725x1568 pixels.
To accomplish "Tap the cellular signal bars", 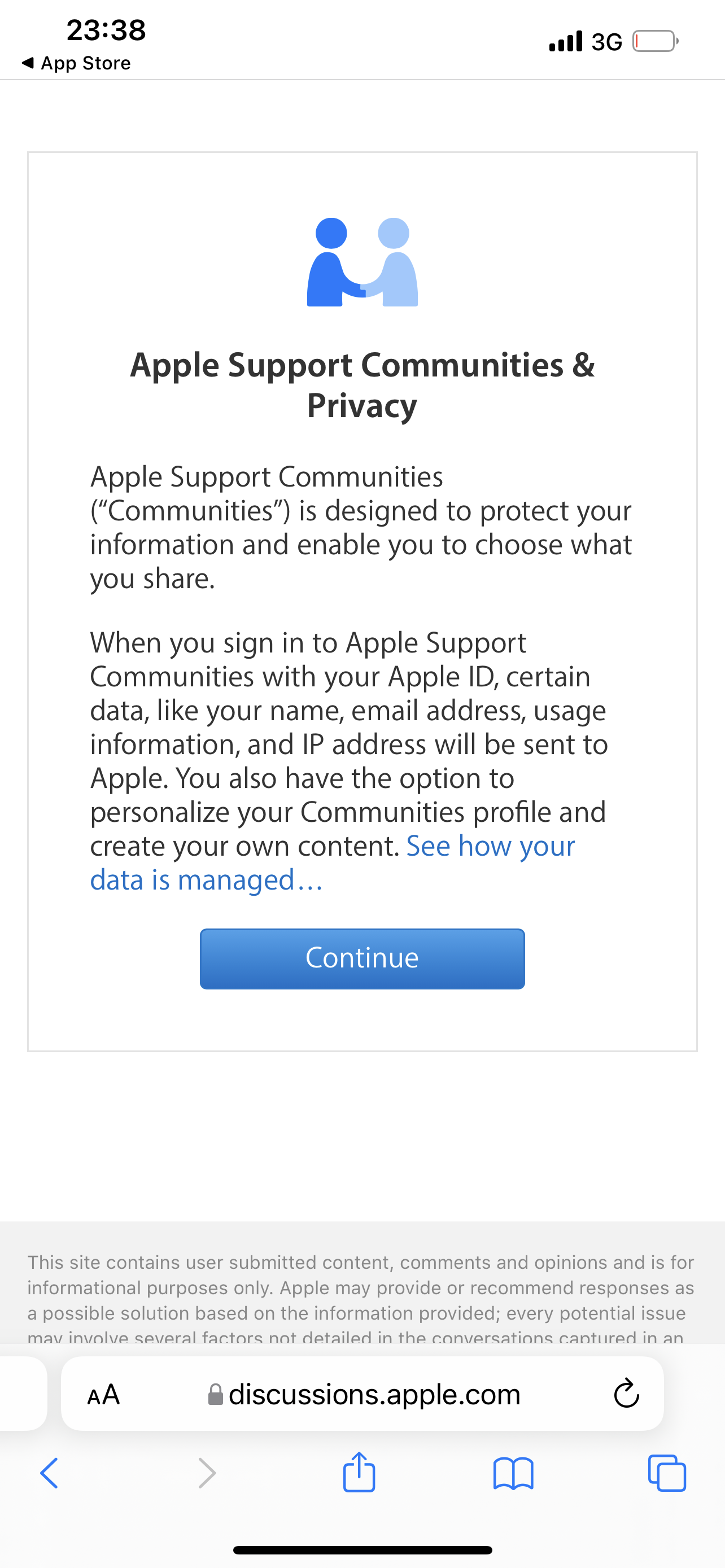I will click(x=566, y=41).
